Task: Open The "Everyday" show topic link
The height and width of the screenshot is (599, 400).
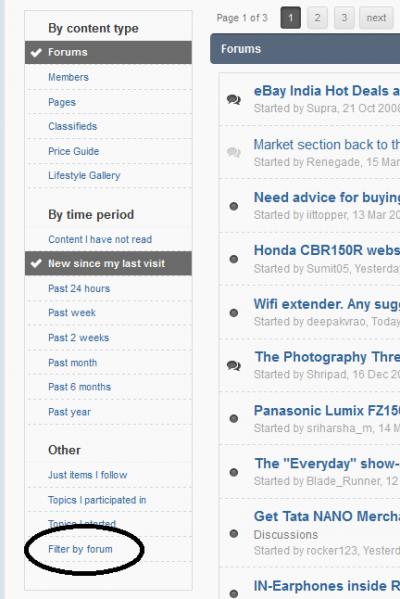Action: 327,463
